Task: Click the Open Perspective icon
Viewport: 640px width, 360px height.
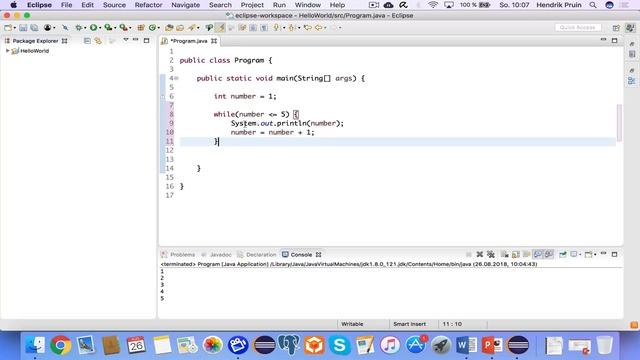Action: pyautogui.click(x=616, y=28)
